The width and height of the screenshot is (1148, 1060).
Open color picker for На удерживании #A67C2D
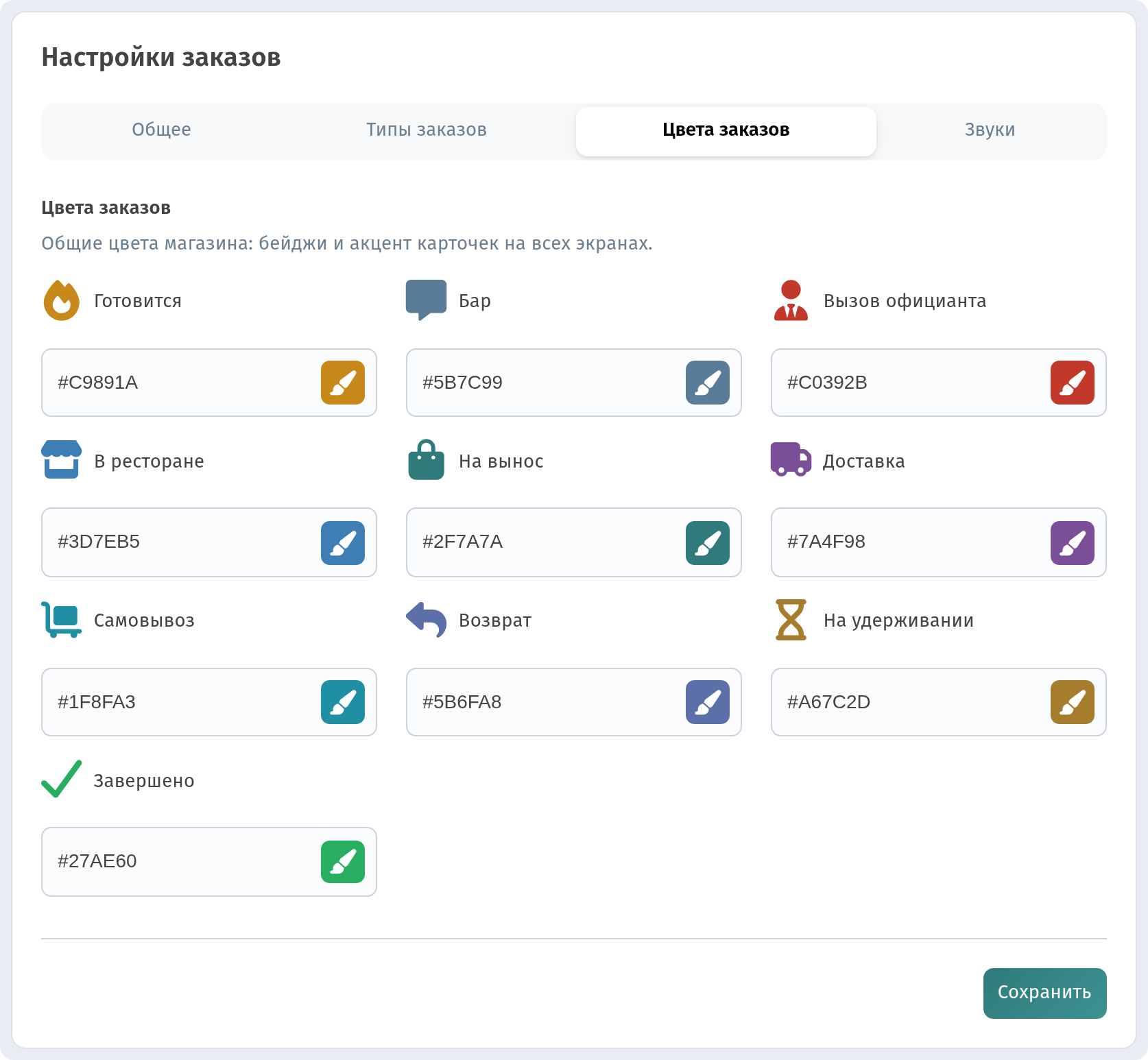coord(1073,702)
